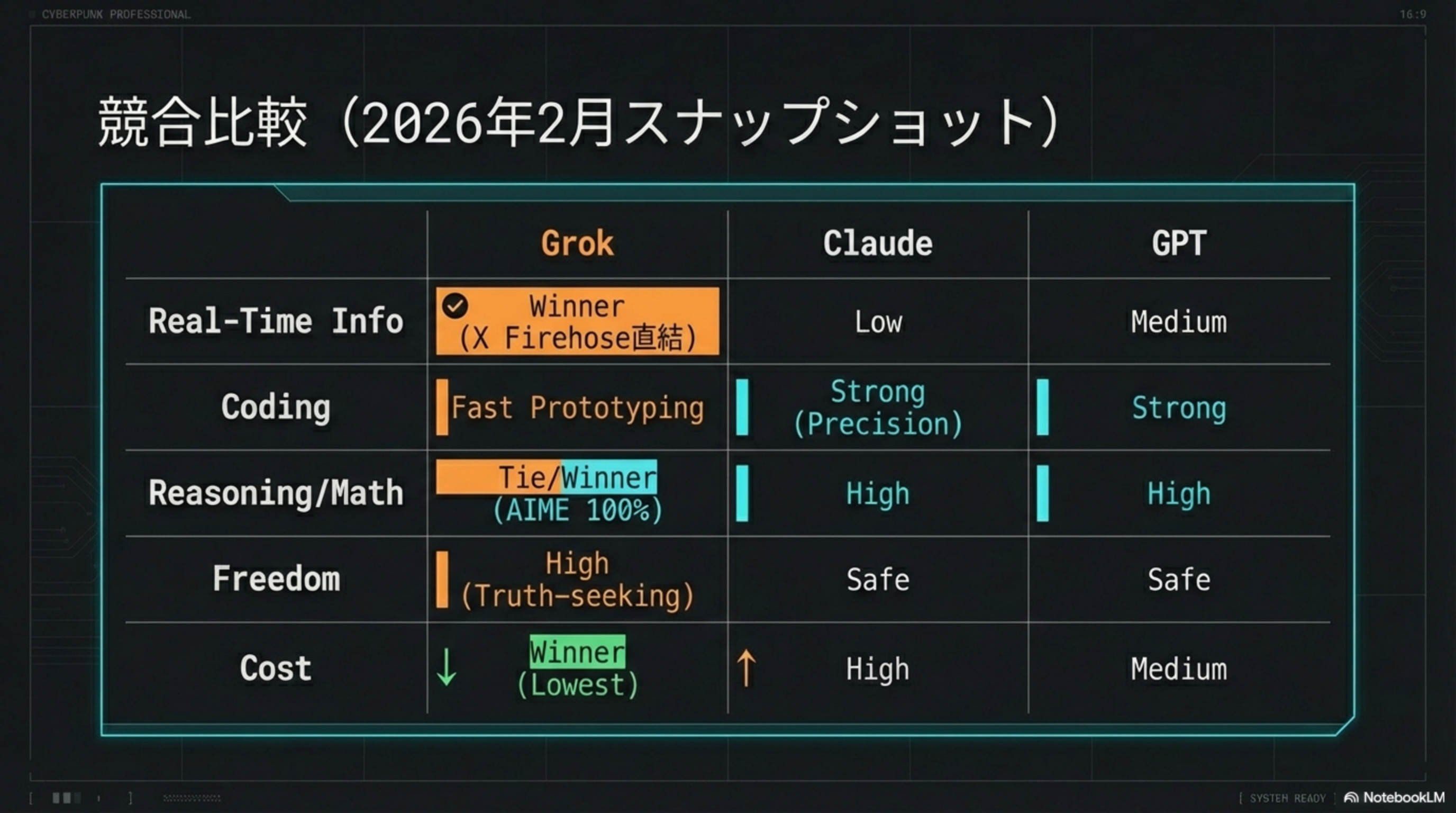The image size is (1456, 813).
Task: Click the cyan bar beside GPT Strong
Action: click(x=1043, y=407)
